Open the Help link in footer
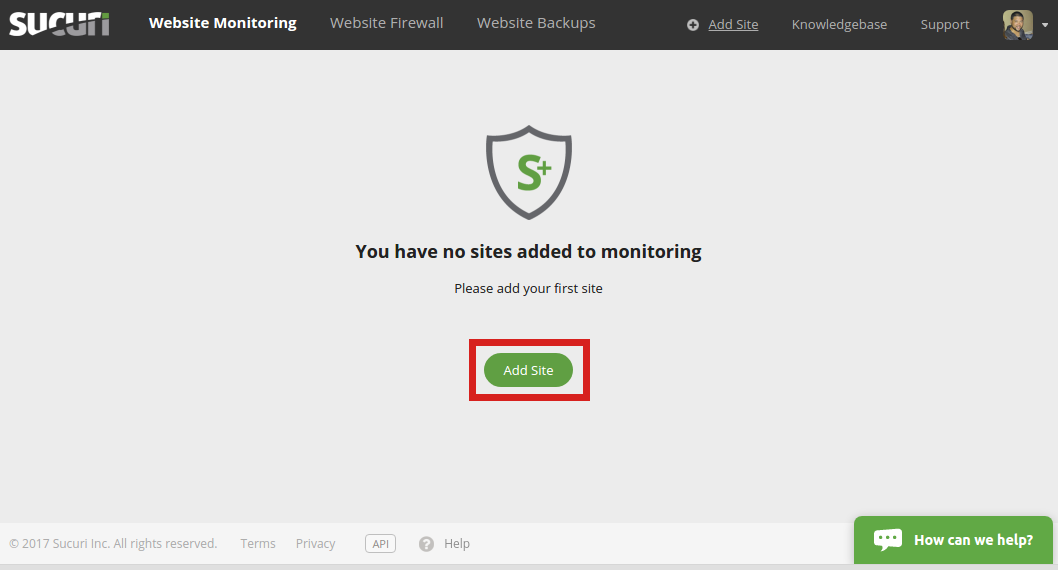The image size is (1058, 570). (x=457, y=544)
